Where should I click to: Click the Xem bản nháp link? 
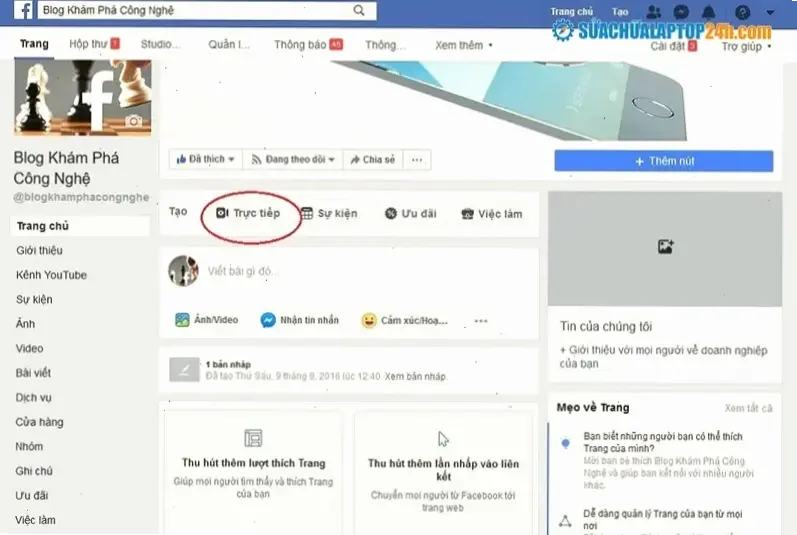(415, 376)
